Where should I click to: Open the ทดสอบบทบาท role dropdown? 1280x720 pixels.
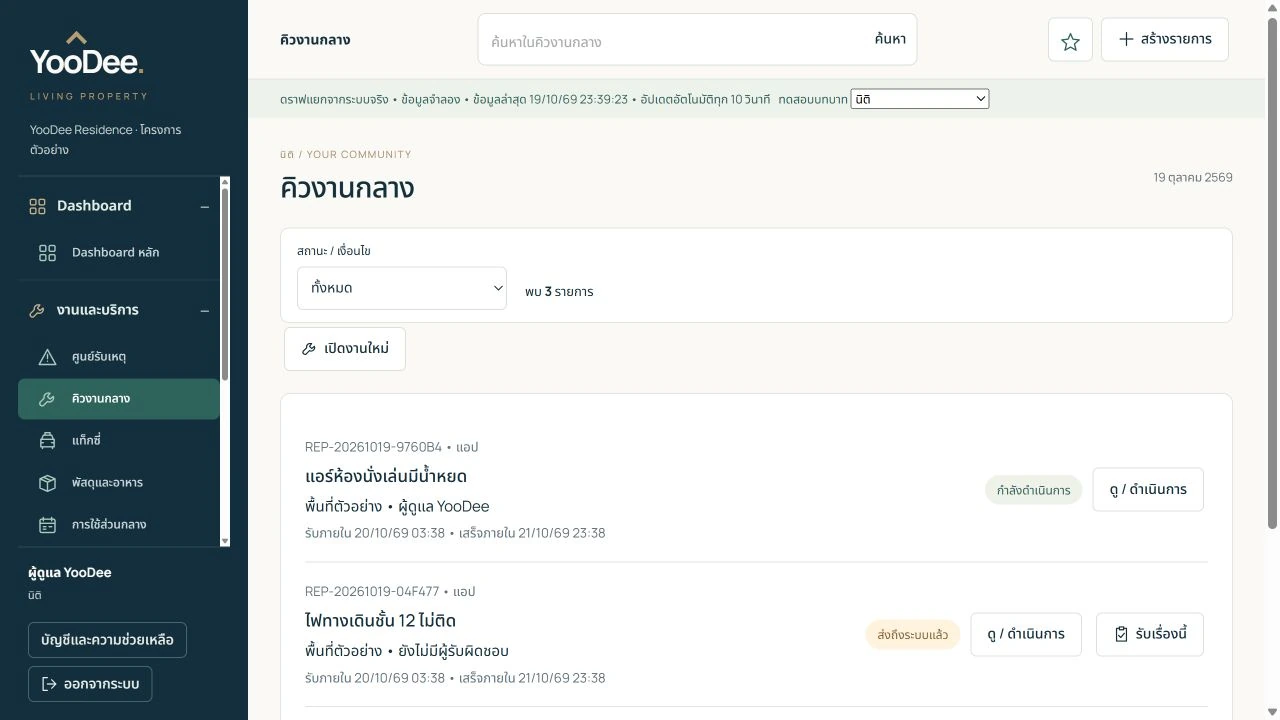point(919,99)
